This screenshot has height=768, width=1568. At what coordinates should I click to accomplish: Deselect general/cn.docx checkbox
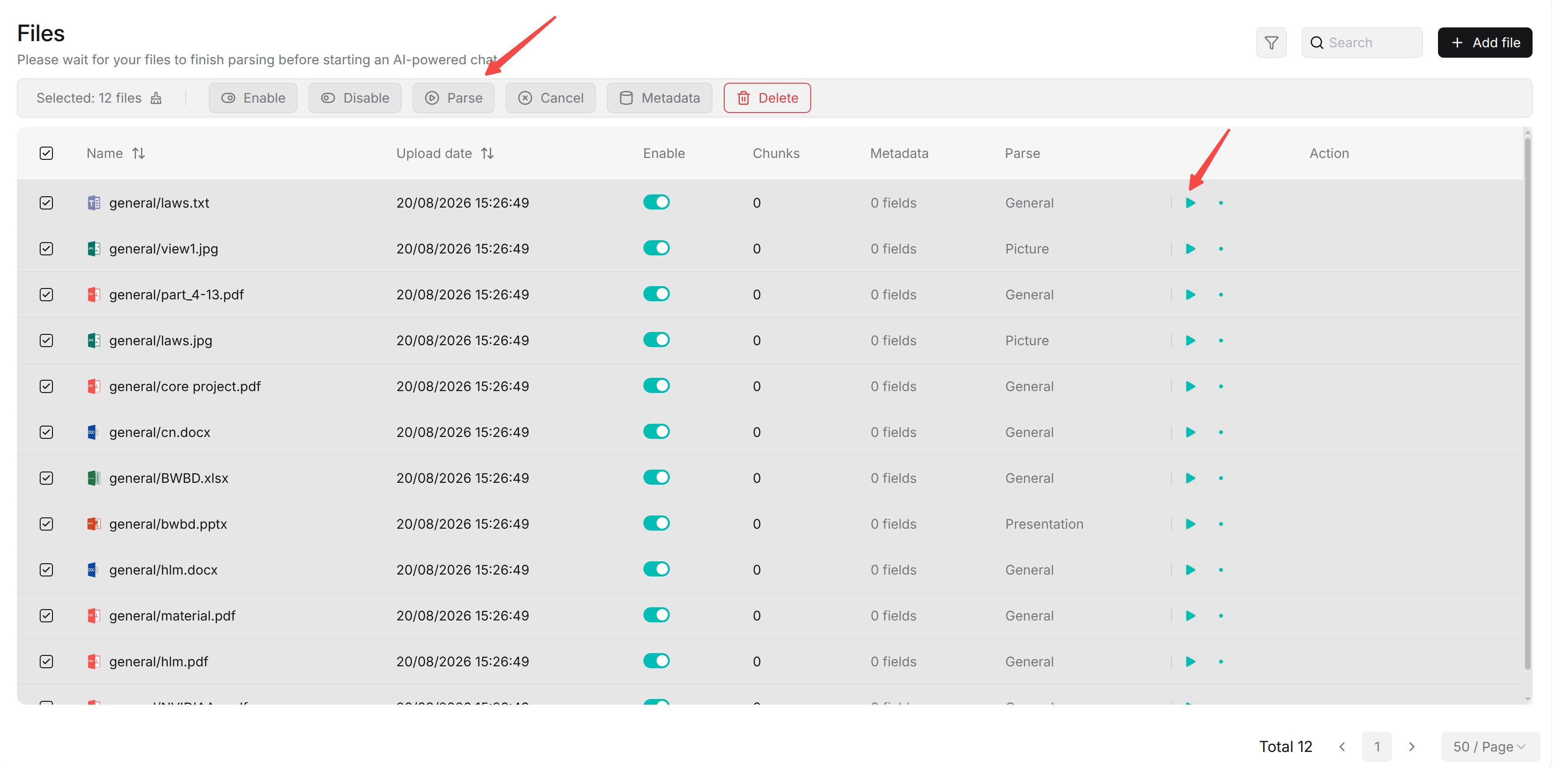point(46,432)
